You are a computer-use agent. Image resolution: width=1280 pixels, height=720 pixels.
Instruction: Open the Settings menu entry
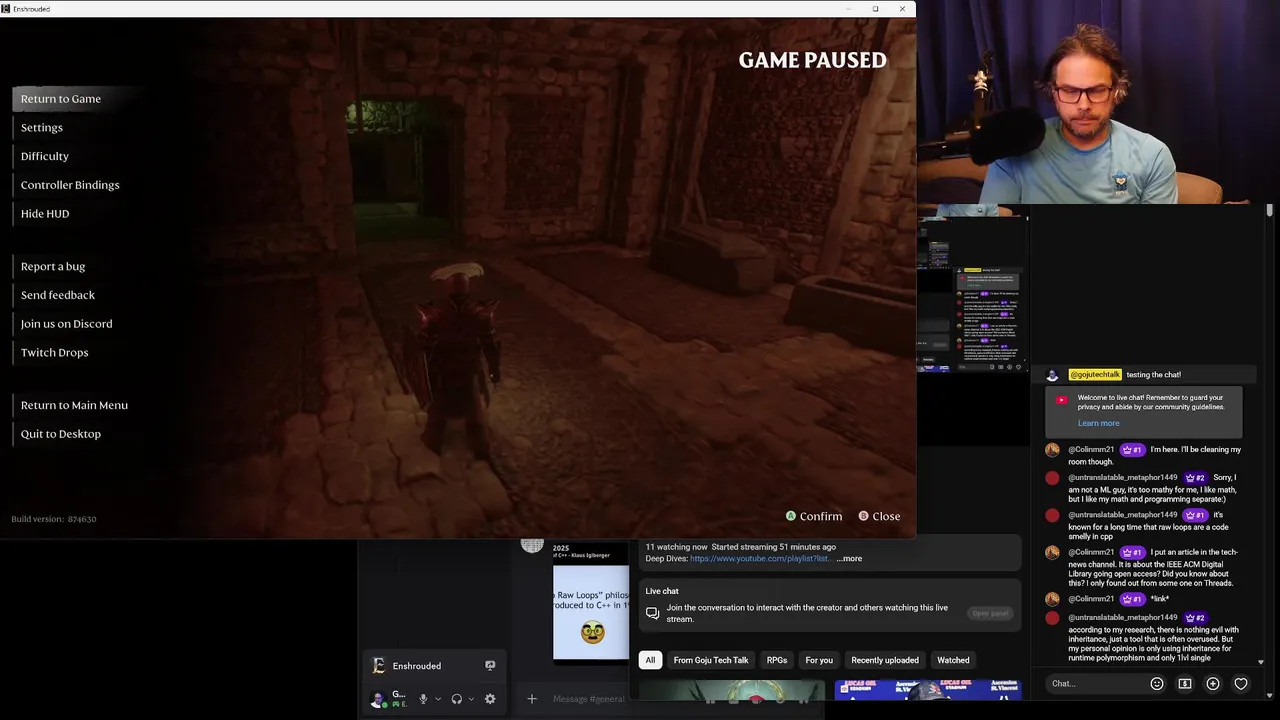(x=42, y=128)
